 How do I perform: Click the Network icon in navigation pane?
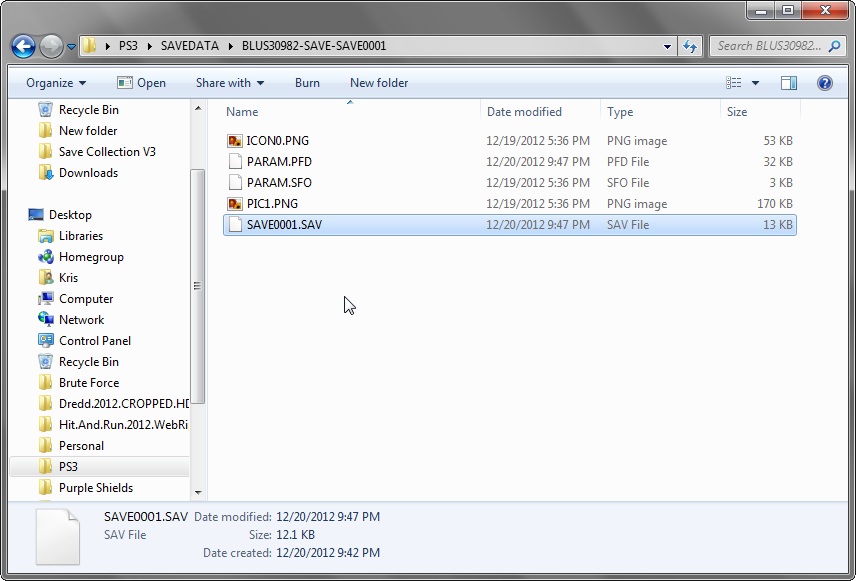(x=46, y=319)
